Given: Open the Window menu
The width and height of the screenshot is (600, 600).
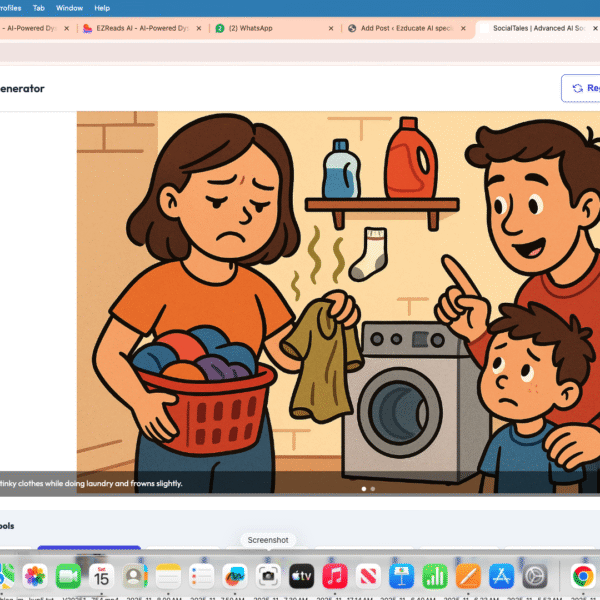Looking at the screenshot, I should point(69,8).
